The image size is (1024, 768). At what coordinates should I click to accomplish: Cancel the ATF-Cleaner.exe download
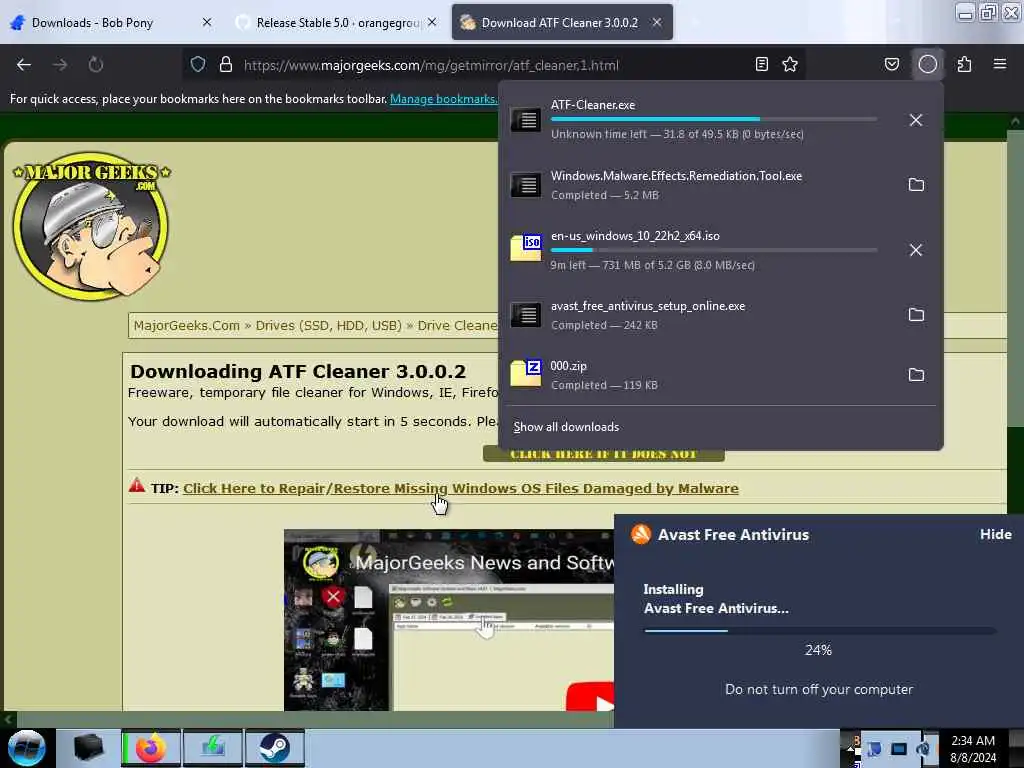pos(916,120)
